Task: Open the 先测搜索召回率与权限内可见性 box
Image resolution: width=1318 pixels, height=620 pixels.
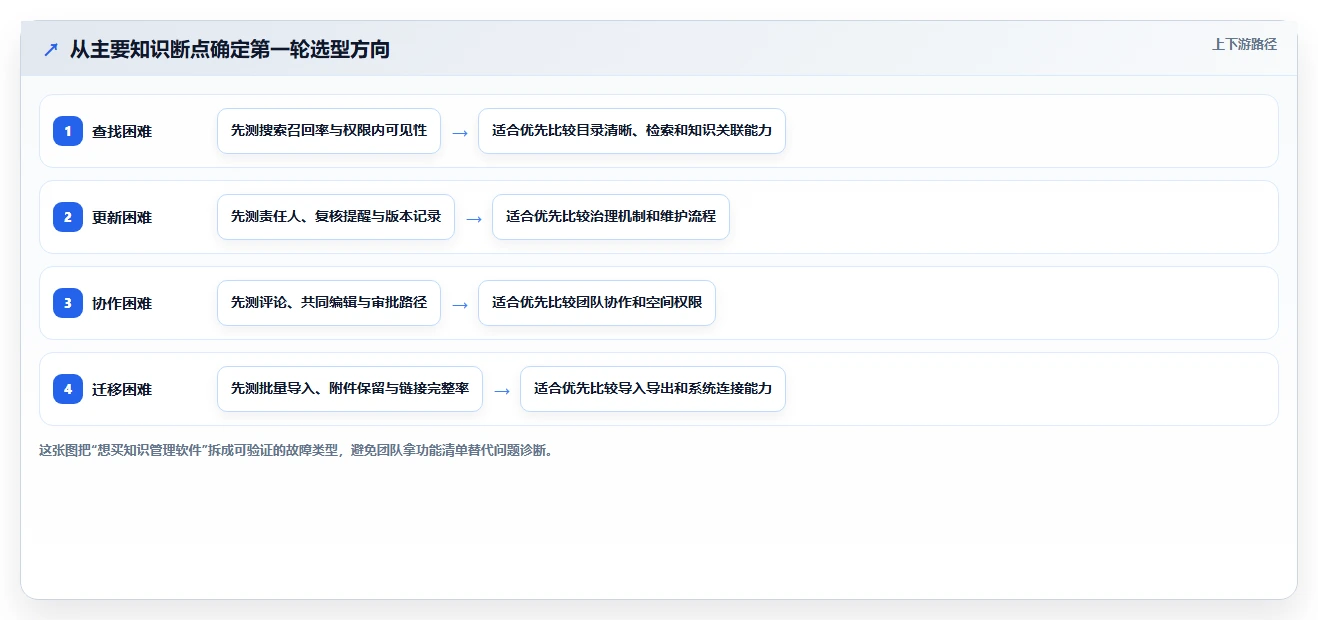Action: [329, 131]
